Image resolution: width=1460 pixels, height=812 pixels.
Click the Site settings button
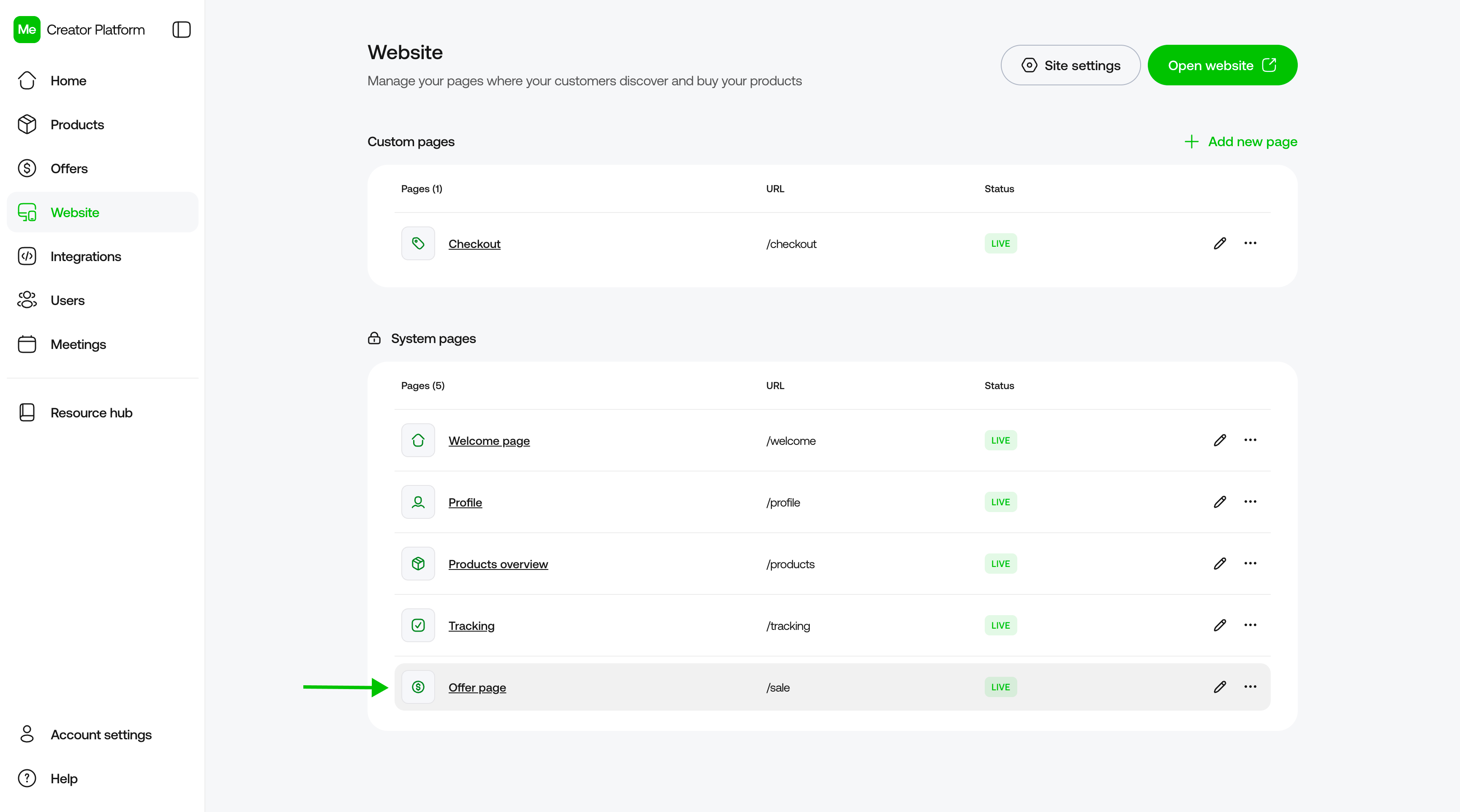click(x=1070, y=65)
